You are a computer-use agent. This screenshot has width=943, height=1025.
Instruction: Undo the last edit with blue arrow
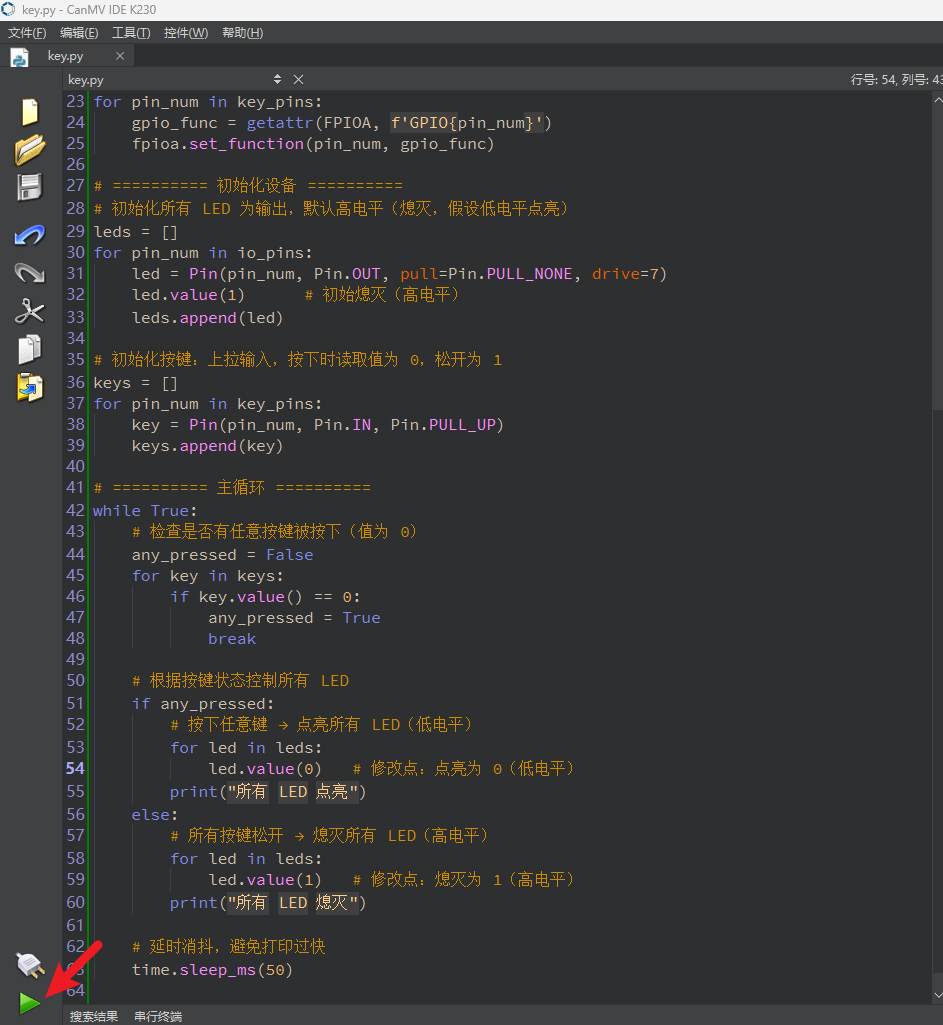pos(29,235)
